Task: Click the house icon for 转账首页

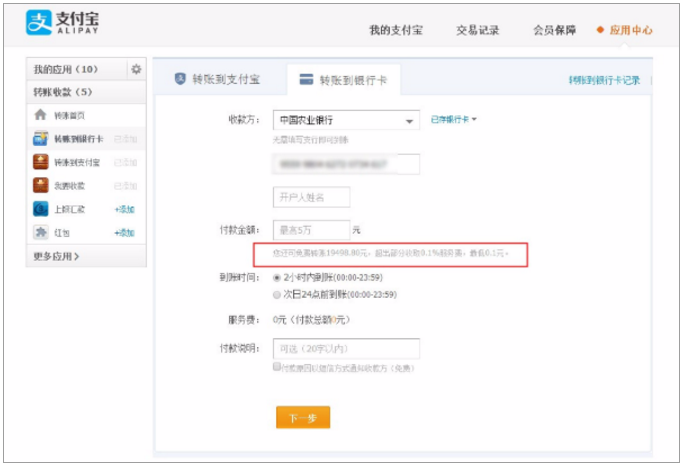Action: pos(40,115)
